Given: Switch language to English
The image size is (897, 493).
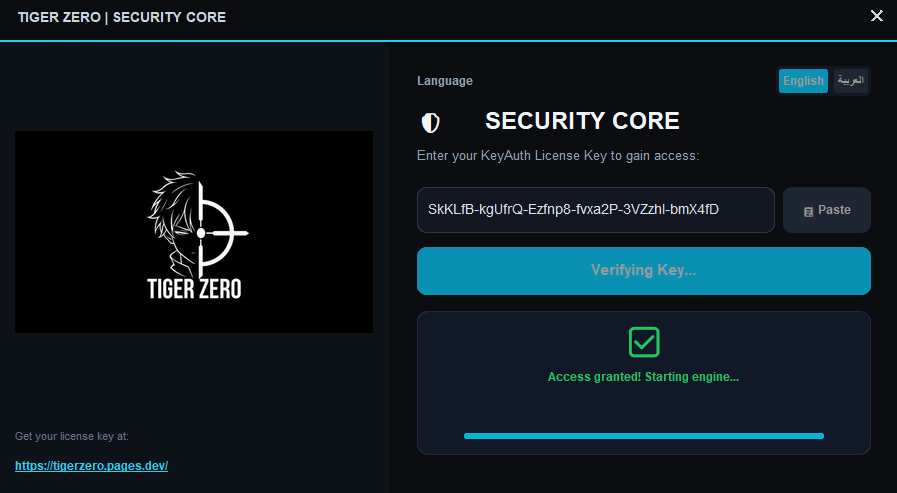Looking at the screenshot, I should (803, 81).
